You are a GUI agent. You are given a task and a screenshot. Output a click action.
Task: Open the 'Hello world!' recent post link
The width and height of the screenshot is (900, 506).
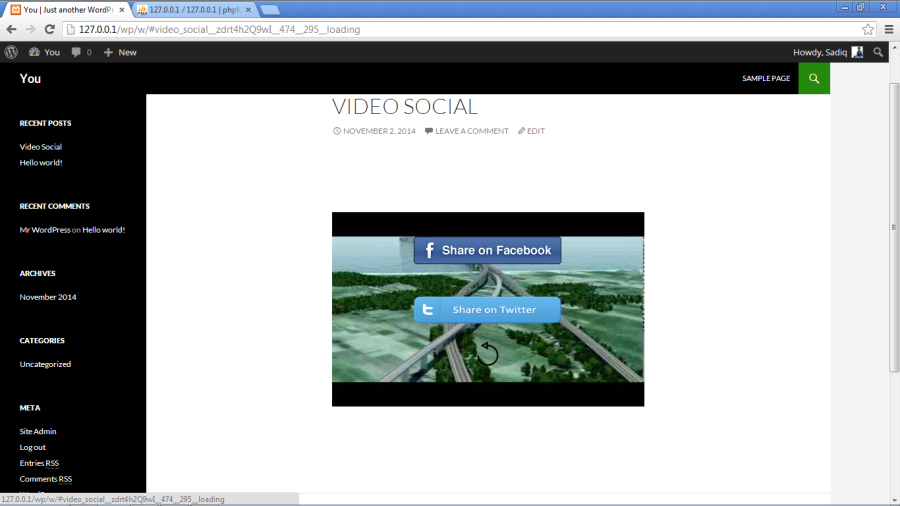click(41, 163)
